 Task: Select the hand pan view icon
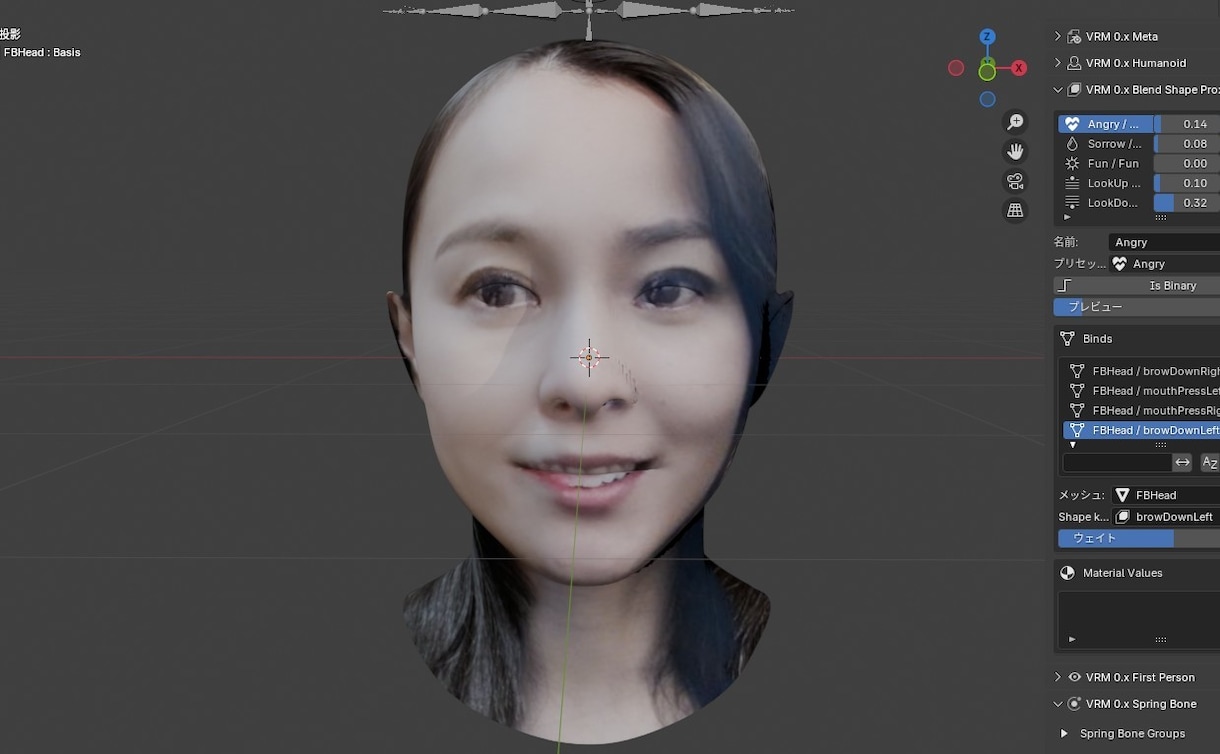click(x=1015, y=152)
